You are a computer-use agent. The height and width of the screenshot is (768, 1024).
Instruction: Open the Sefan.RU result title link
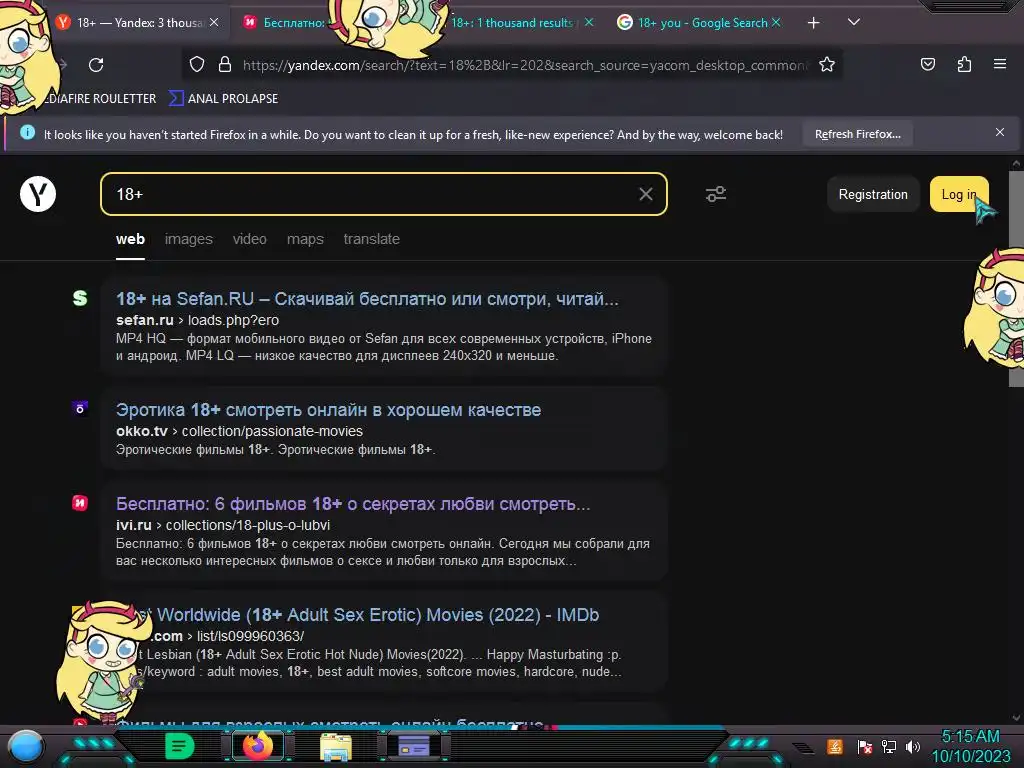coord(367,298)
